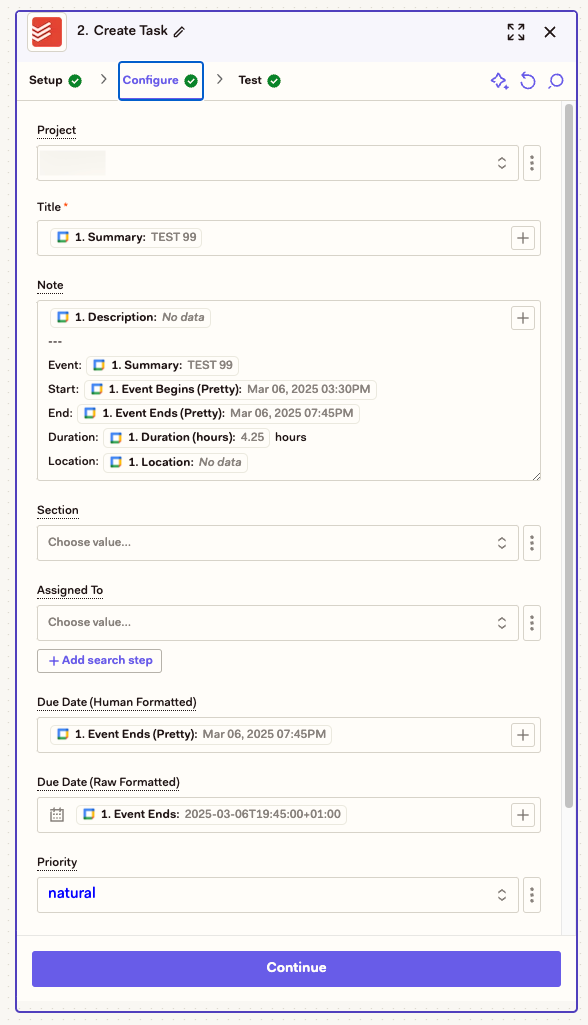The height and width of the screenshot is (1025, 588).
Task: Click the Todoist app icon in header
Action: [47, 32]
